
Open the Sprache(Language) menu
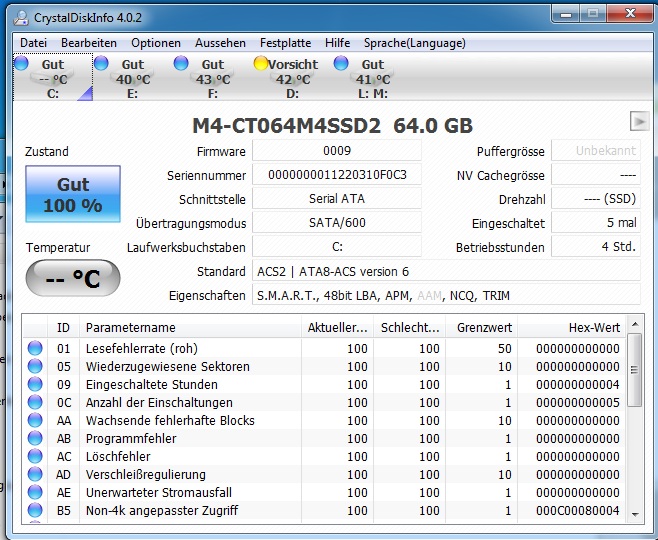tap(415, 43)
